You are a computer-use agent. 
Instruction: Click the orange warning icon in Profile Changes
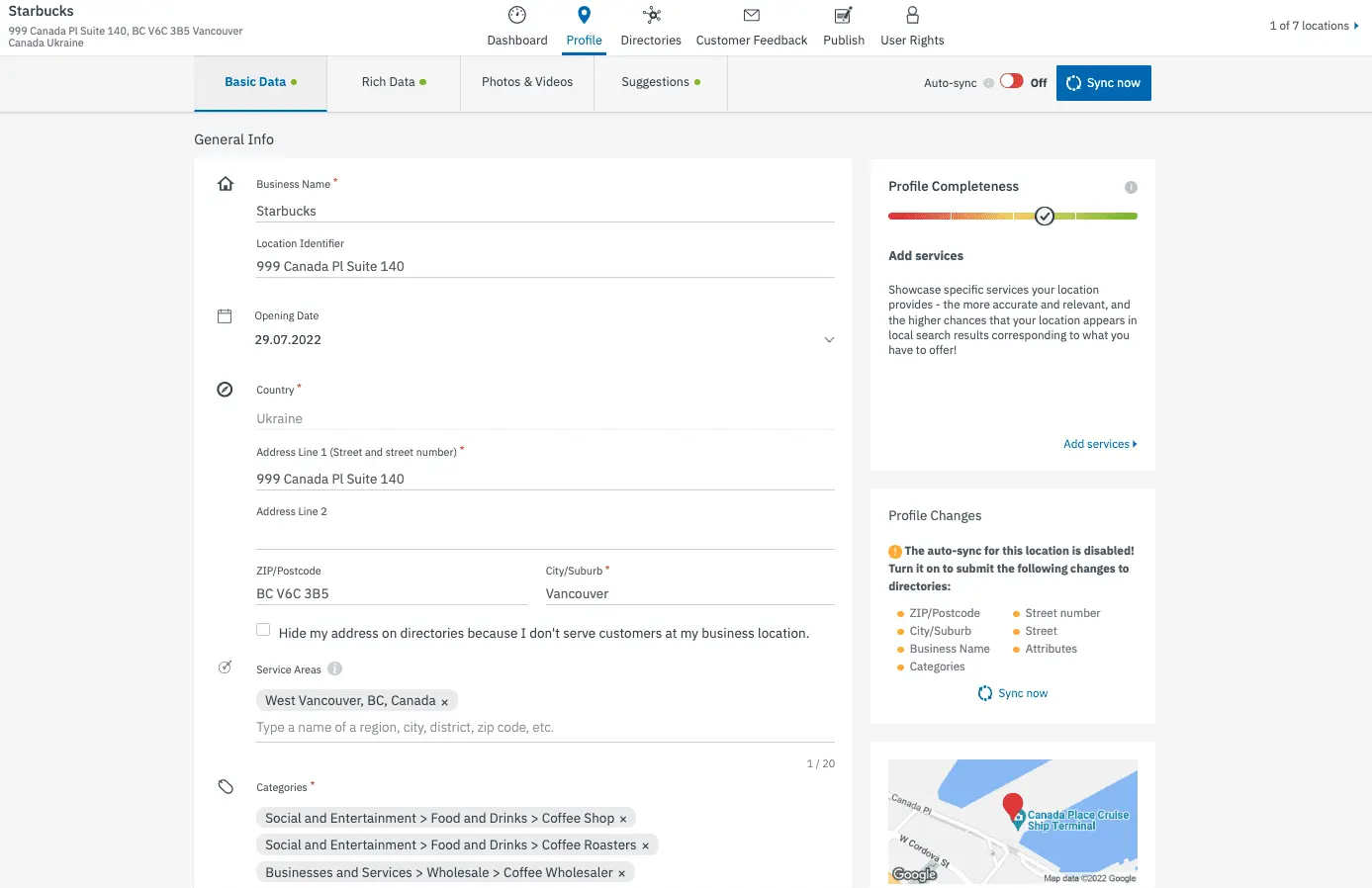895,552
